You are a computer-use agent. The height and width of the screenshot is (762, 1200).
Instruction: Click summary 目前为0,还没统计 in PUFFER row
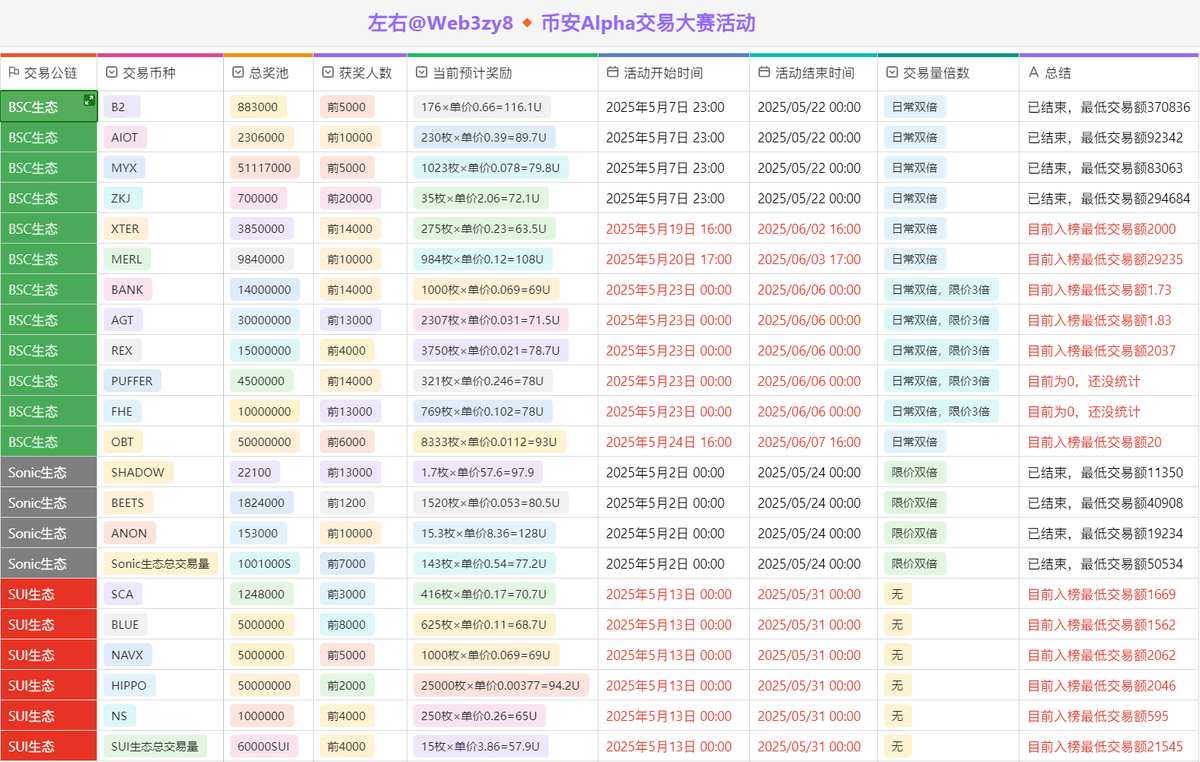(1084, 381)
